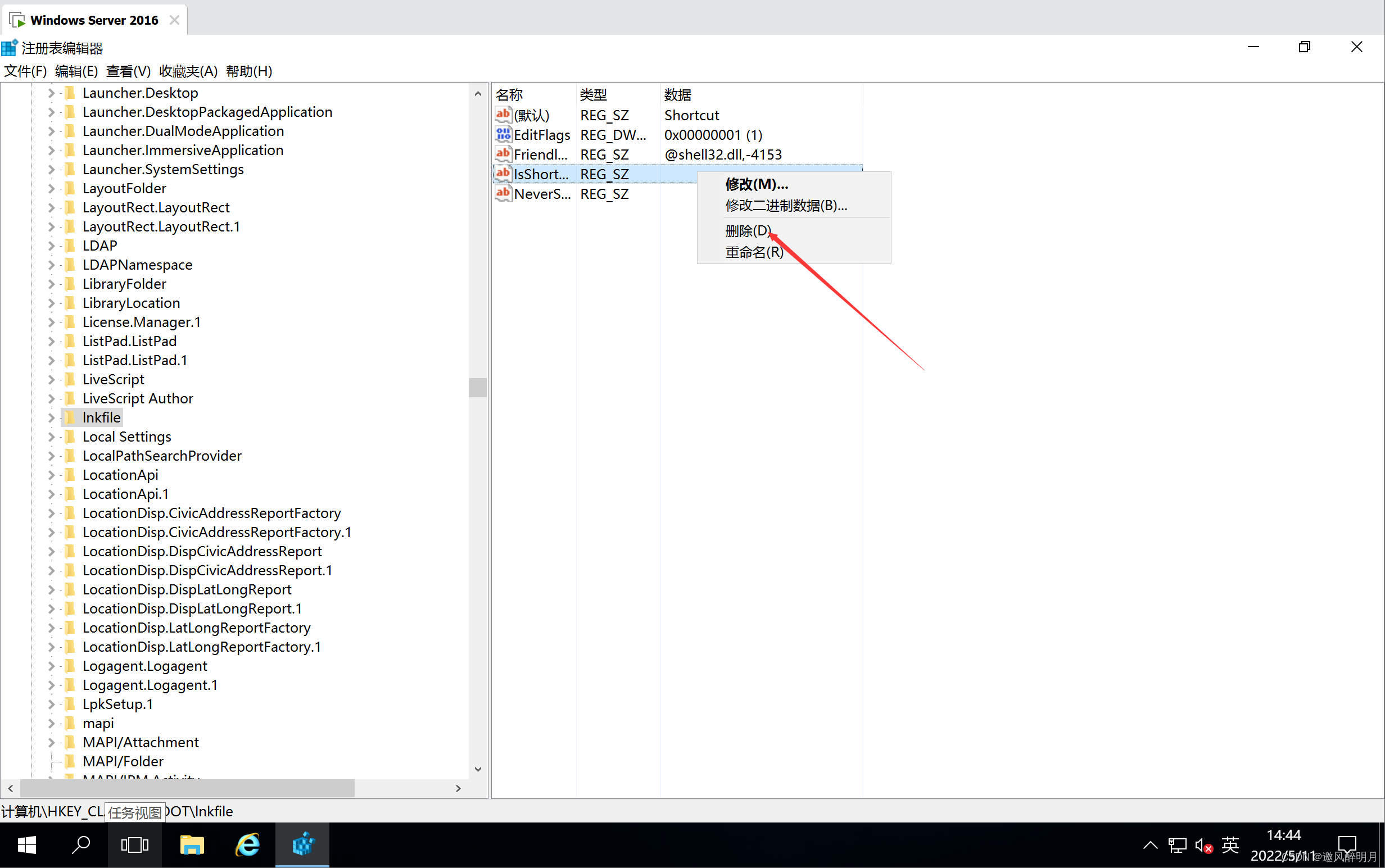Screen dimensions: 1385x868
Task: Show hidden tray icons chevron
Action: [1150, 845]
